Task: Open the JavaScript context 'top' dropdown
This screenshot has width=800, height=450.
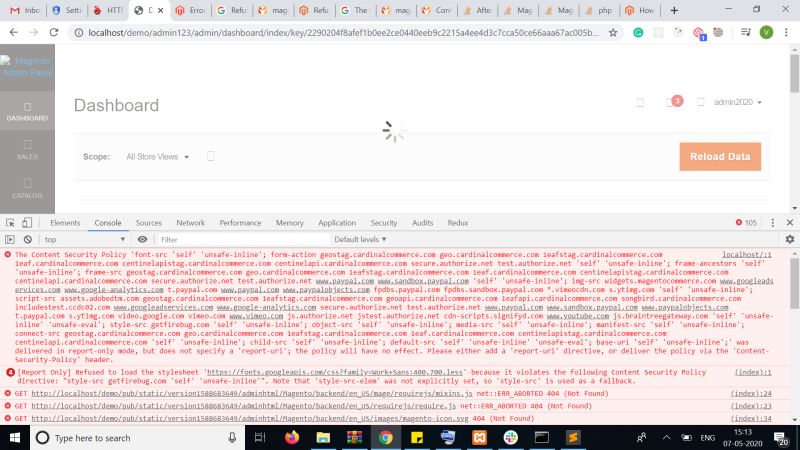Action: pyautogui.click(x=84, y=239)
